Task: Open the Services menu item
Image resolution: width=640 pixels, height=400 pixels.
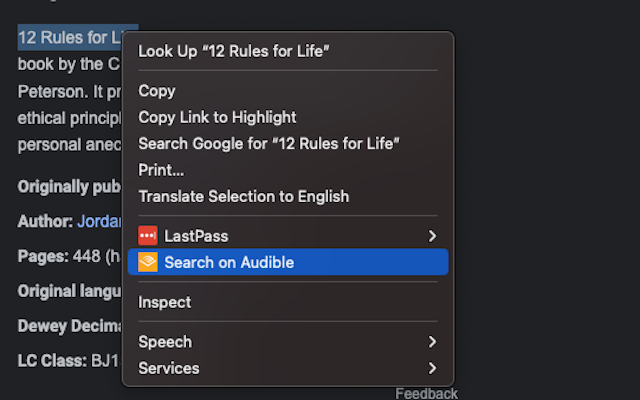Action: [288, 368]
